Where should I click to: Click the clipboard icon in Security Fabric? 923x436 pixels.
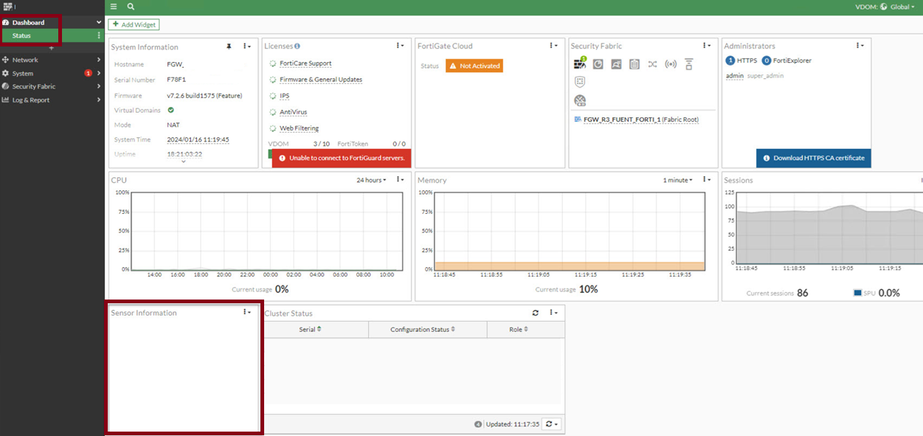[634, 64]
